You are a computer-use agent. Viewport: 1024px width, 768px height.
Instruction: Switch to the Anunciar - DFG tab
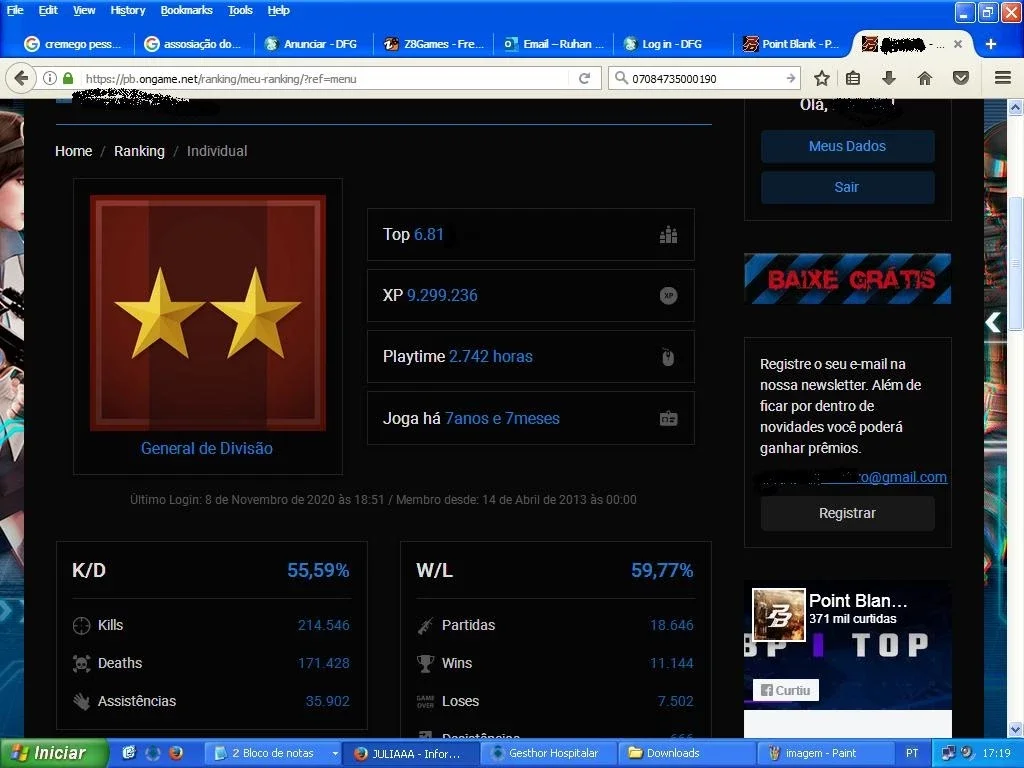312,44
